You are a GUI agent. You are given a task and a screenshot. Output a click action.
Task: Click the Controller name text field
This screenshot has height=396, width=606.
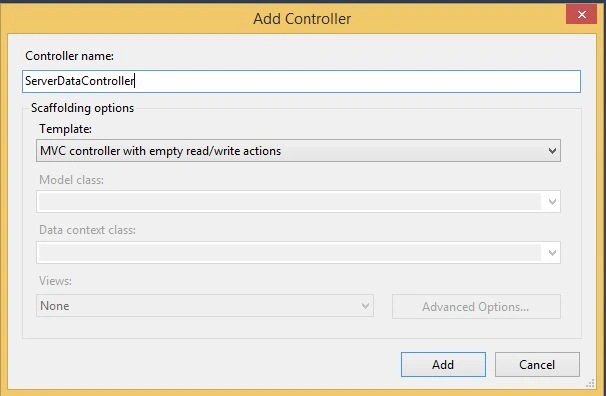301,81
